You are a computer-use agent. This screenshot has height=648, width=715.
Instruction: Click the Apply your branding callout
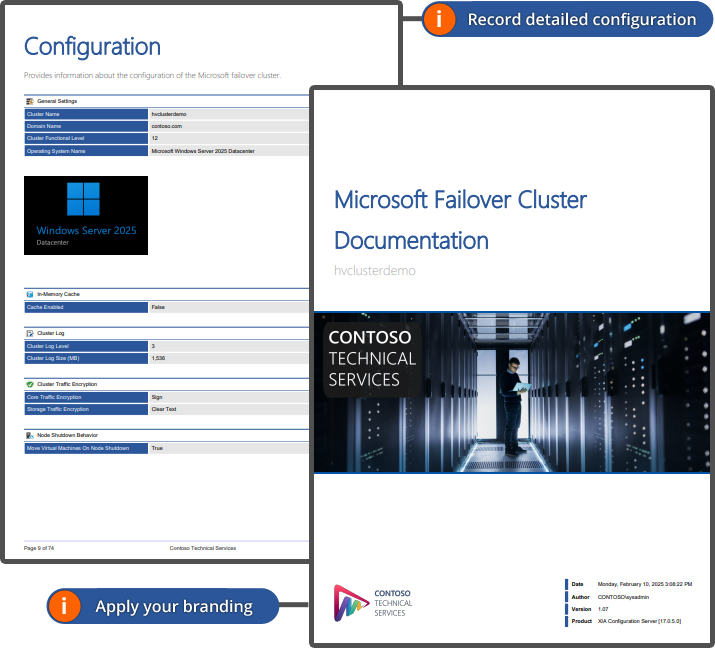pos(163,606)
